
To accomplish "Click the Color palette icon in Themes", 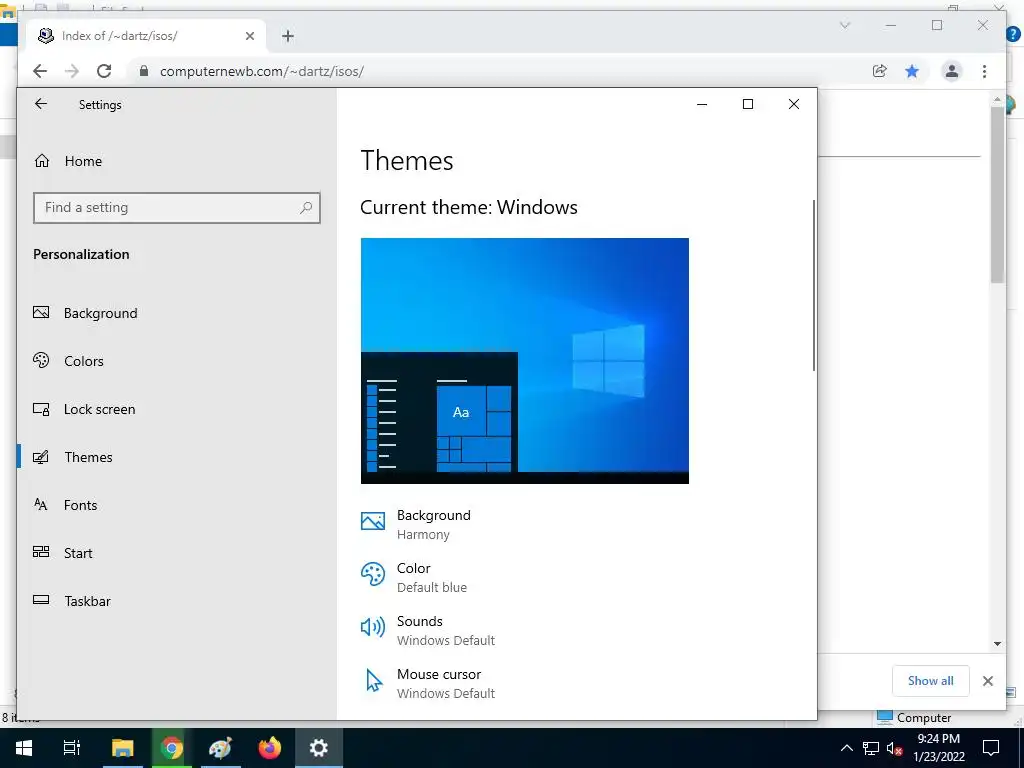I will (x=373, y=574).
